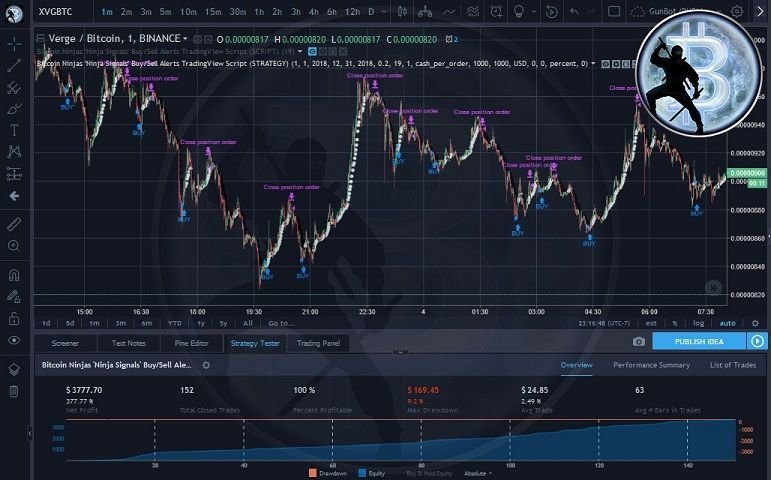Select the zoom in tool

(14, 246)
